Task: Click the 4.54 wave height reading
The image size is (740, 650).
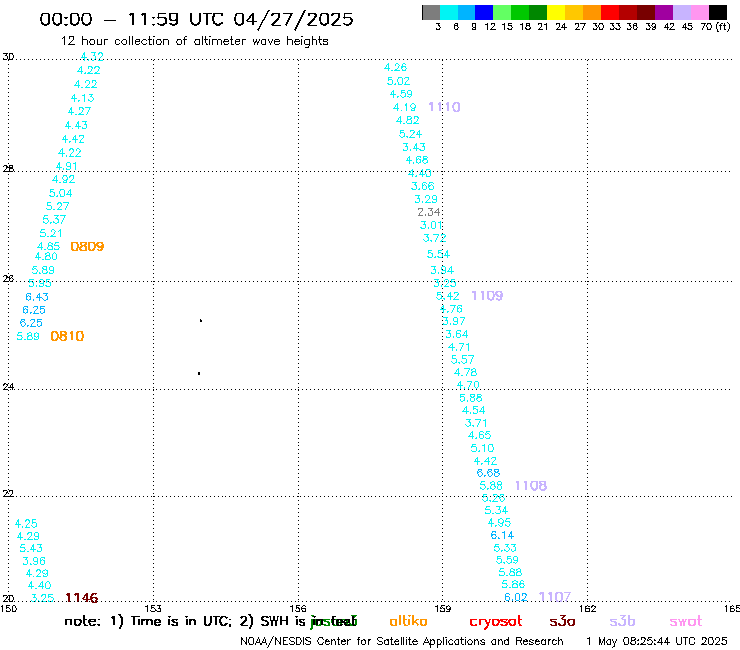Action: (473, 410)
